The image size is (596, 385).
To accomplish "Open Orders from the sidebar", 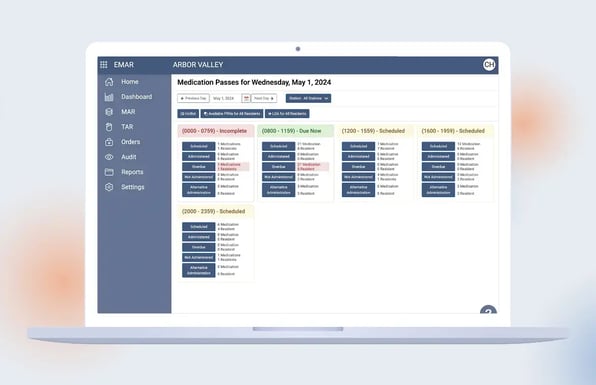I will point(130,142).
